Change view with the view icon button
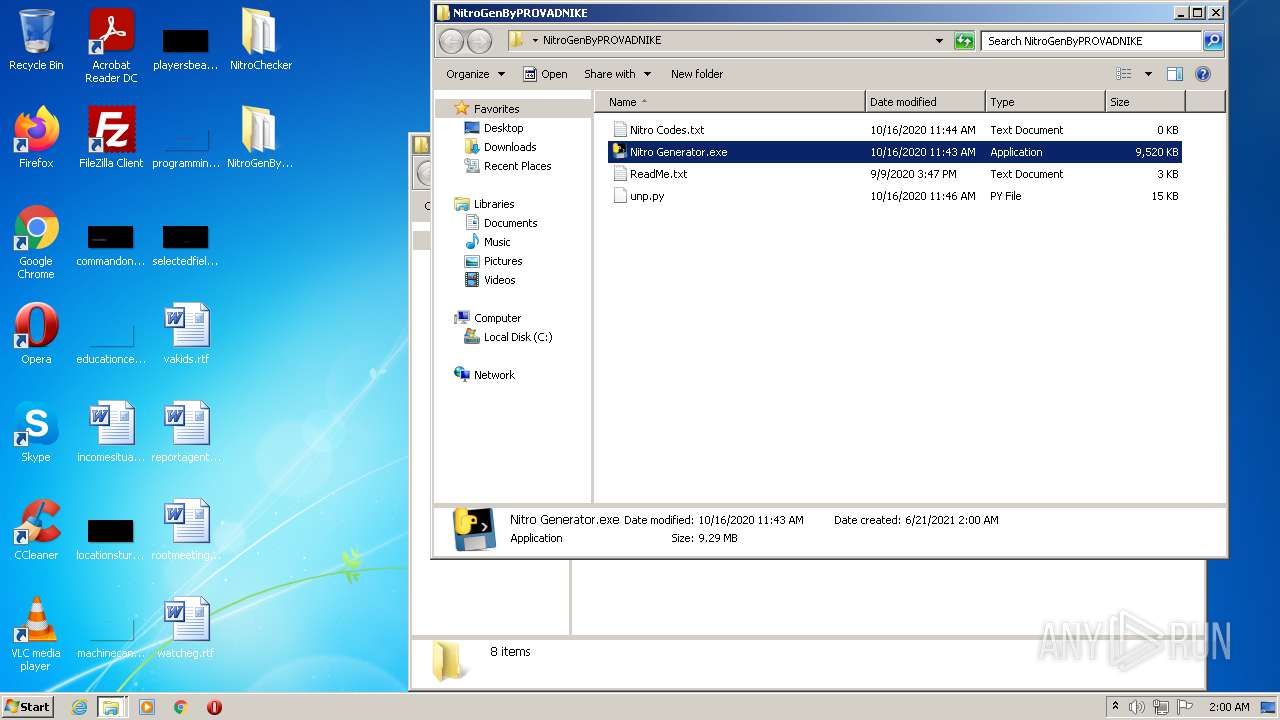 point(1124,74)
